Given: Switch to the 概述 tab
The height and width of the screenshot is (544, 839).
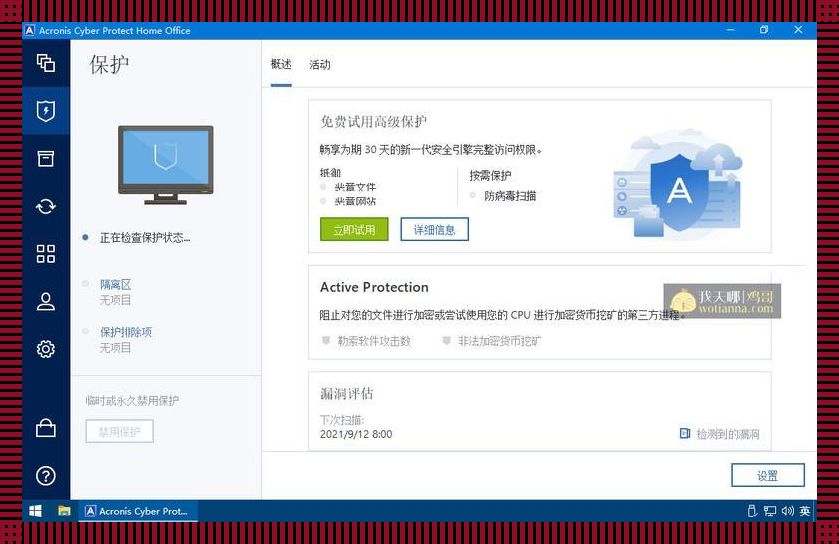Looking at the screenshot, I should click(x=281, y=65).
